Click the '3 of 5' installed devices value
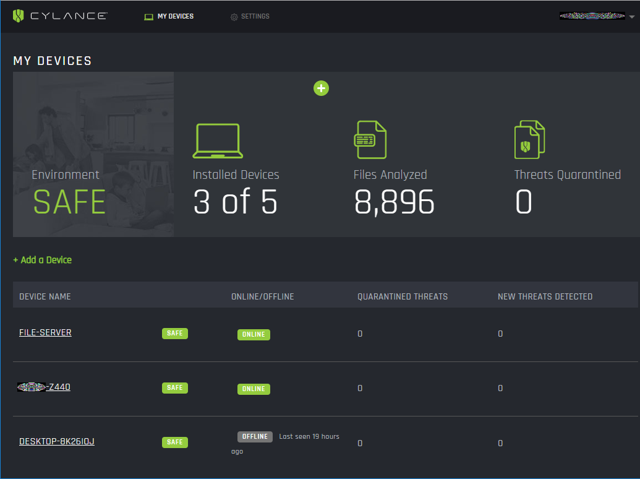Viewport: 640px width, 479px height. (236, 202)
